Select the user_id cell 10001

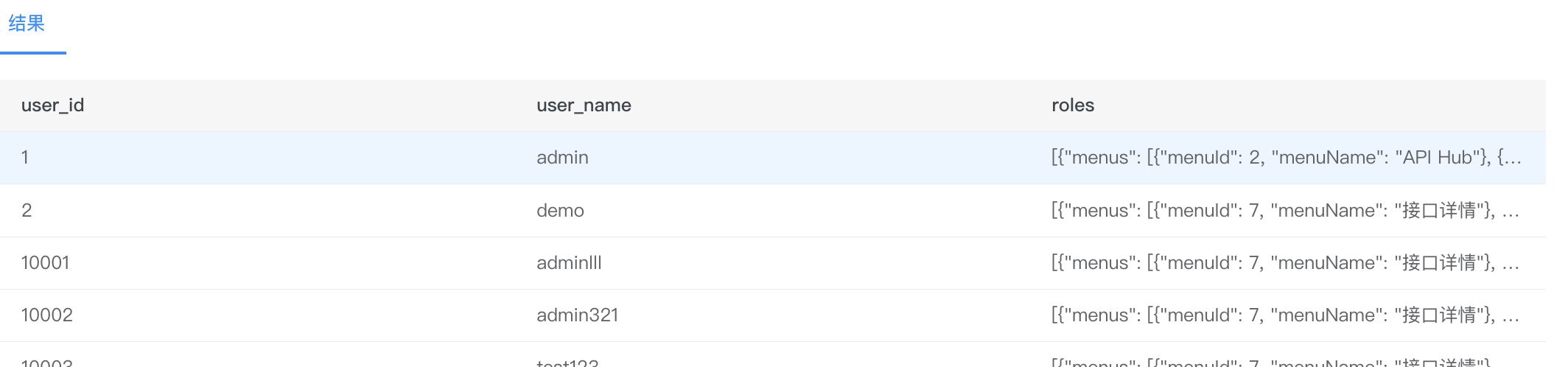click(45, 263)
